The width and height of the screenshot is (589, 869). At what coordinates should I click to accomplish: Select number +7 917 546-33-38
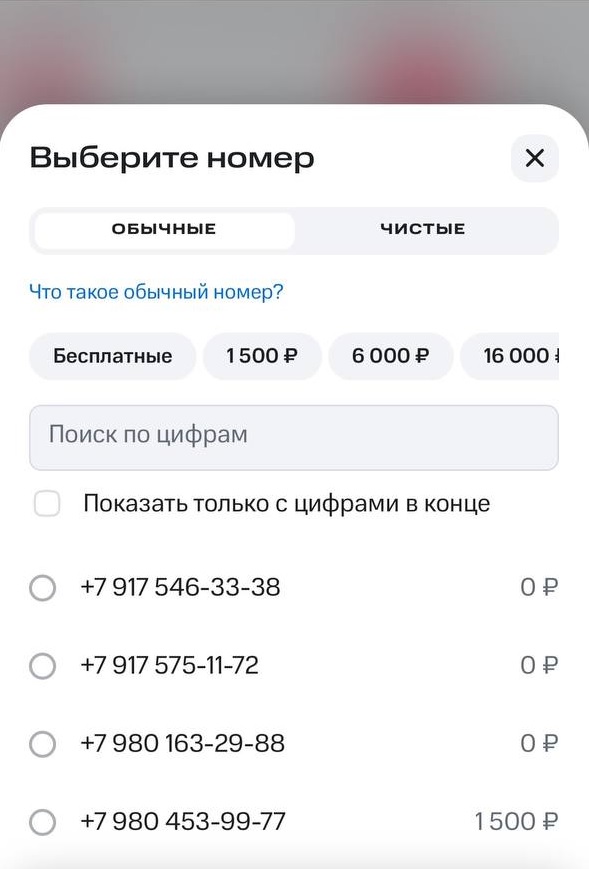(182, 588)
